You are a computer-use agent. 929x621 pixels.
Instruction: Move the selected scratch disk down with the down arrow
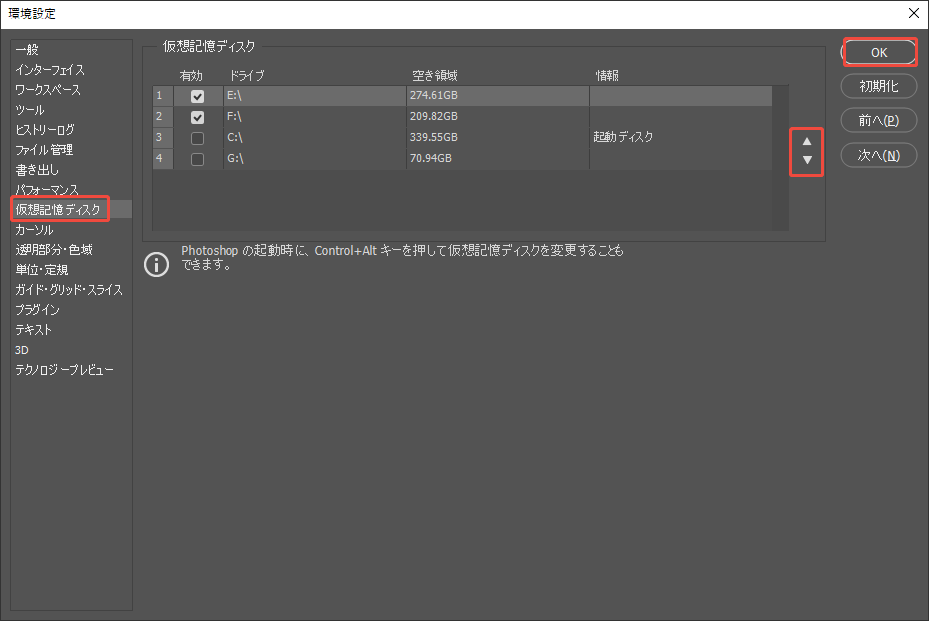tap(806, 159)
